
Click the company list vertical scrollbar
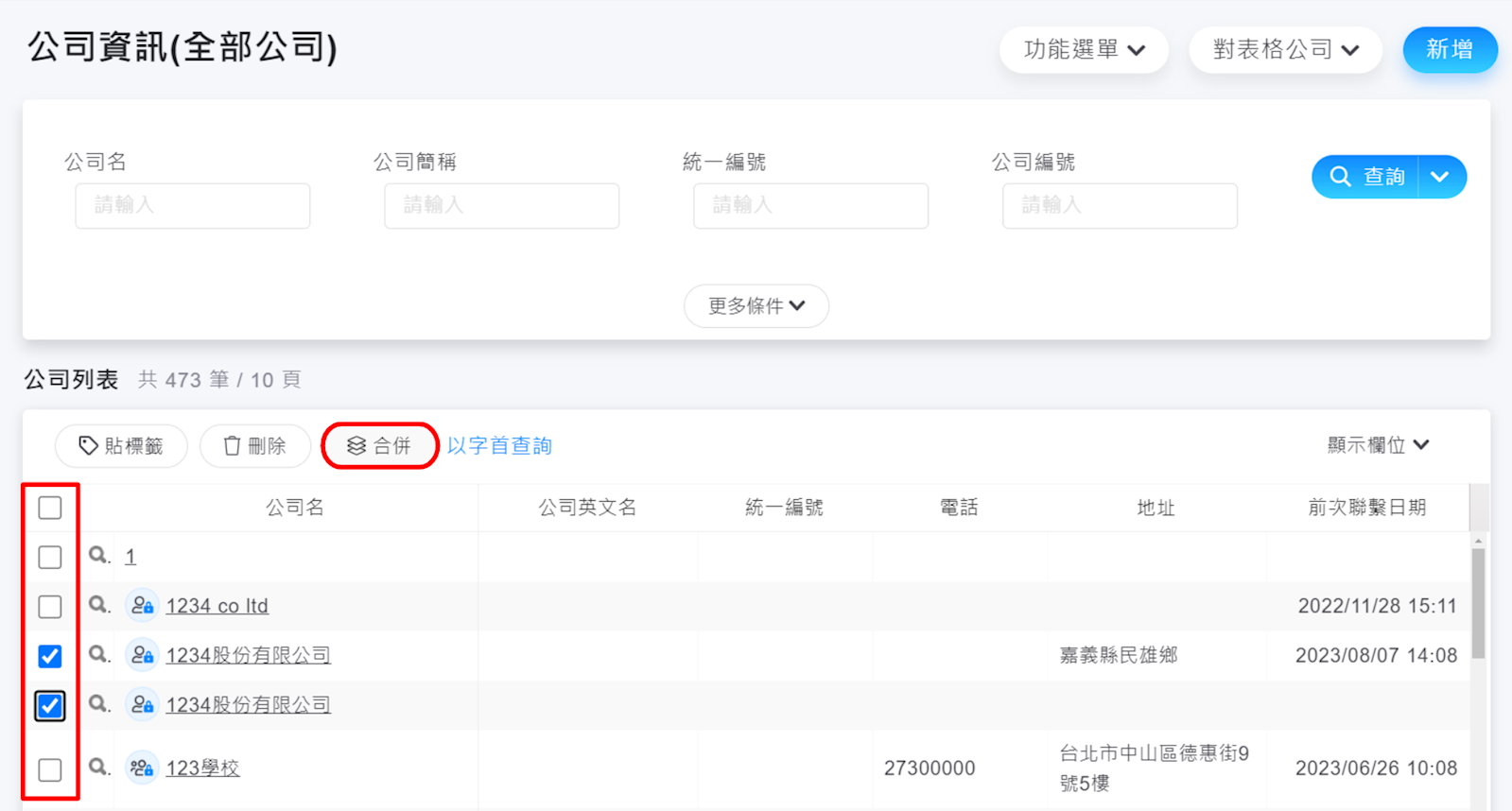point(1478,605)
